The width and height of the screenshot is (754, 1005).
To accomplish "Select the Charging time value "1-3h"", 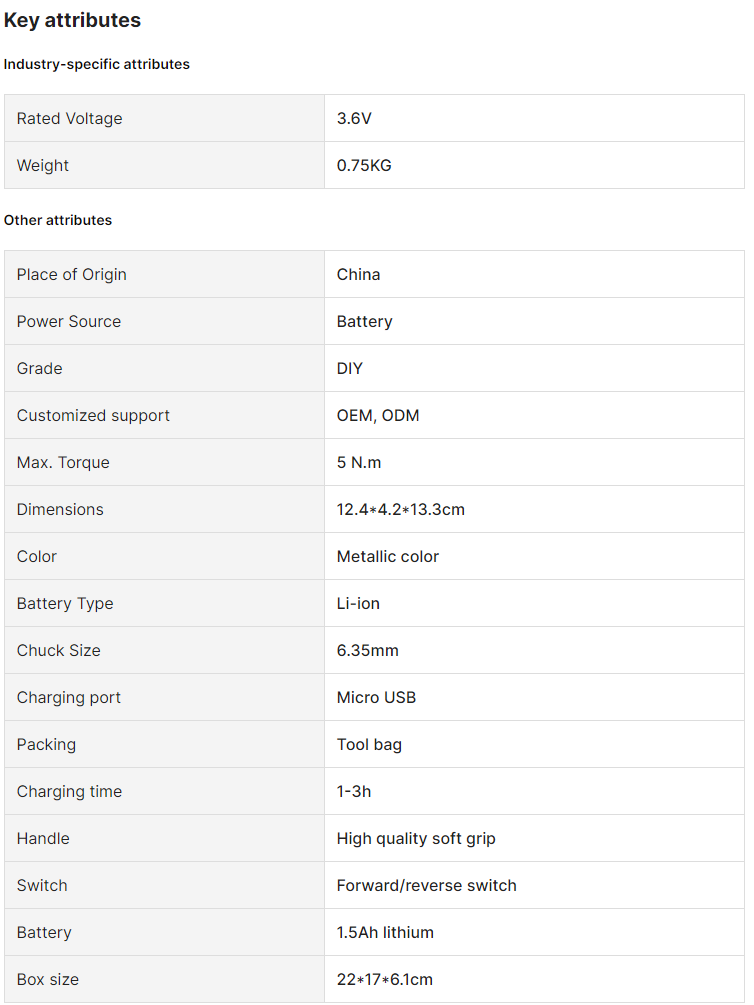I will point(354,791).
